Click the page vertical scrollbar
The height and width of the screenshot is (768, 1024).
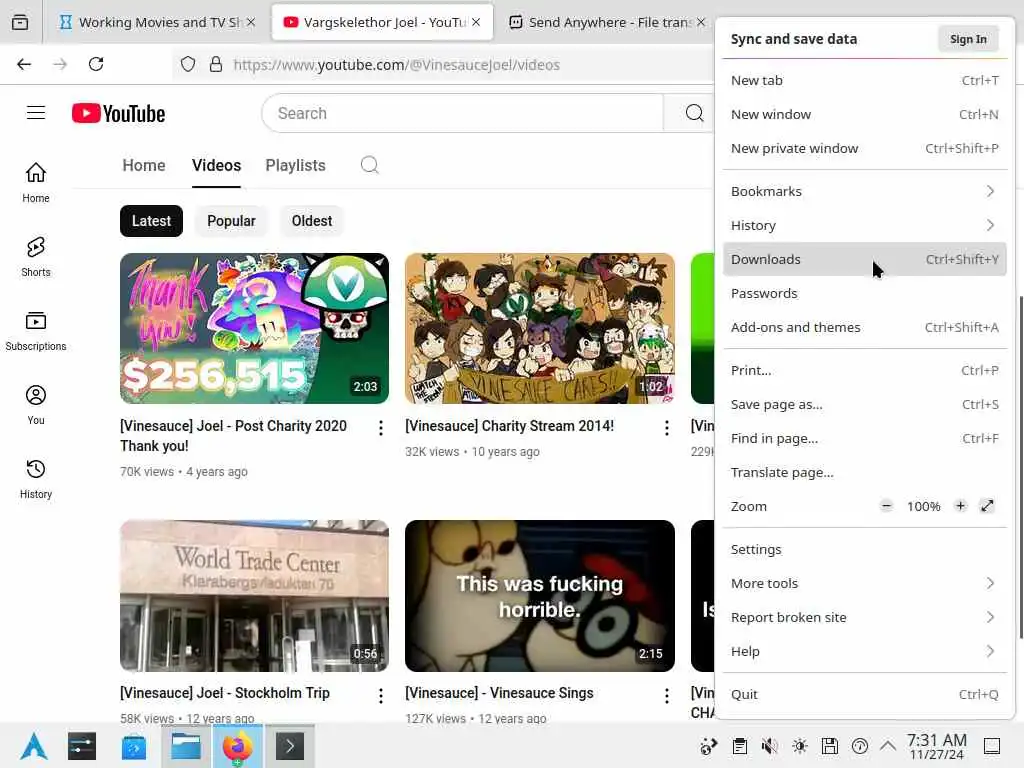(x=1020, y=467)
